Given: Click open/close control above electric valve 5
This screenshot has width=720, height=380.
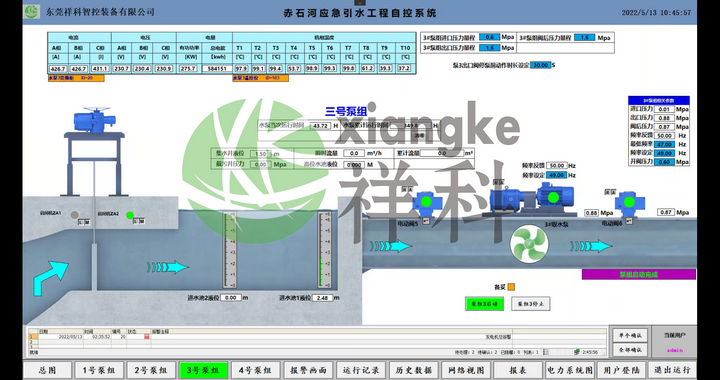Looking at the screenshot, I should click(x=406, y=189).
